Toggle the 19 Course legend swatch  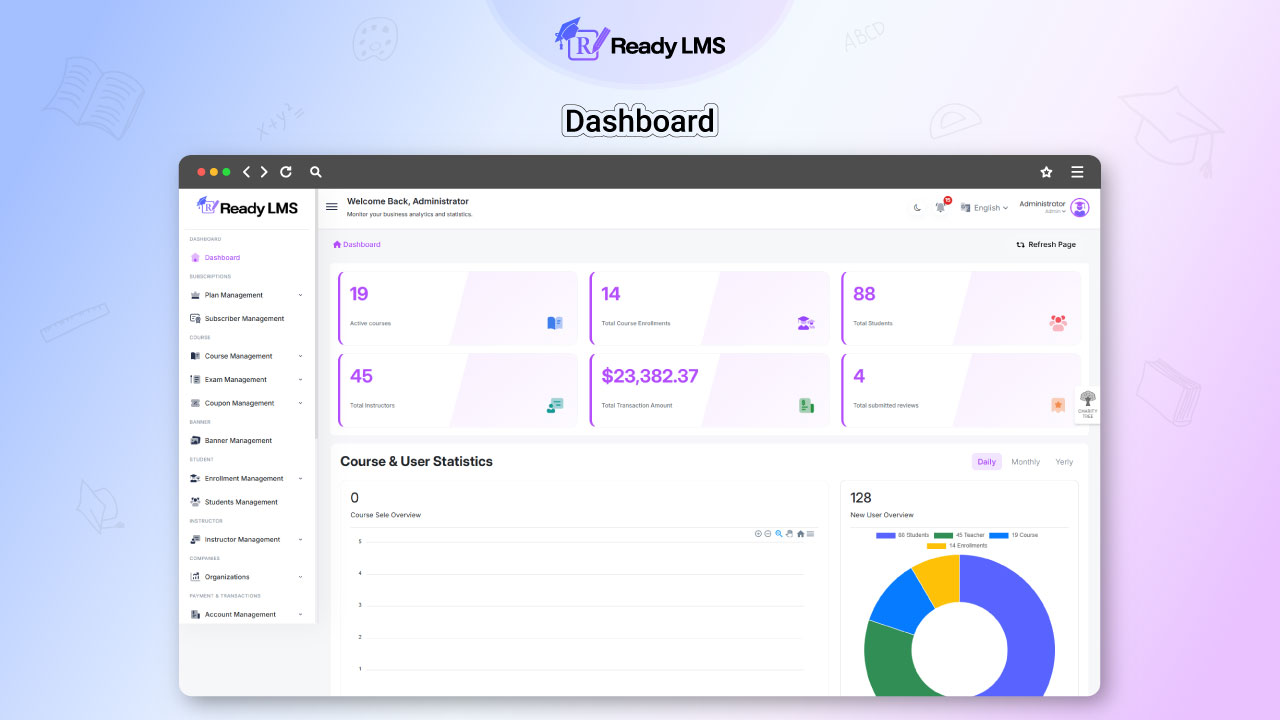click(x=999, y=535)
